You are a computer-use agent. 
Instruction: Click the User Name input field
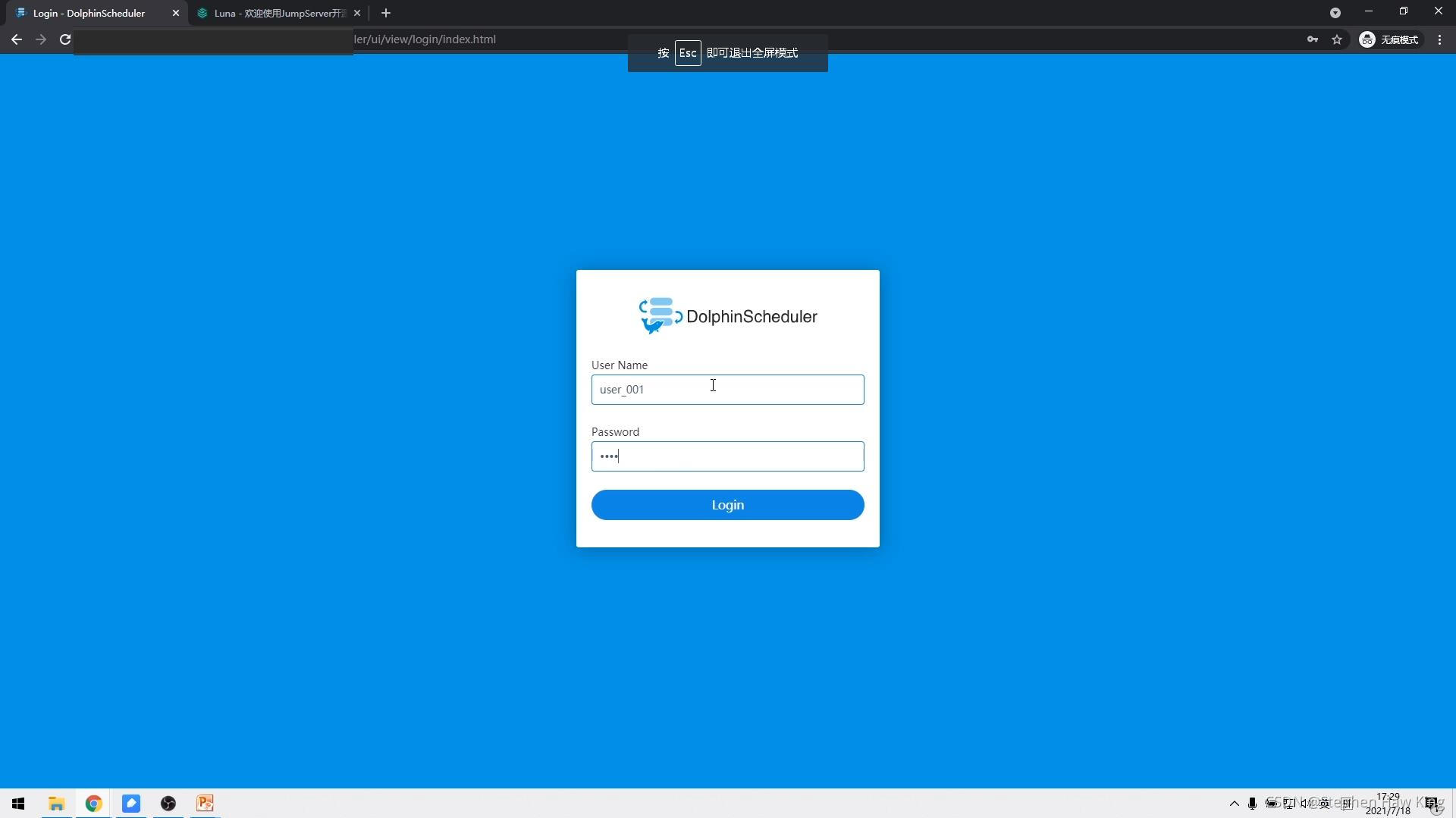tap(727, 390)
